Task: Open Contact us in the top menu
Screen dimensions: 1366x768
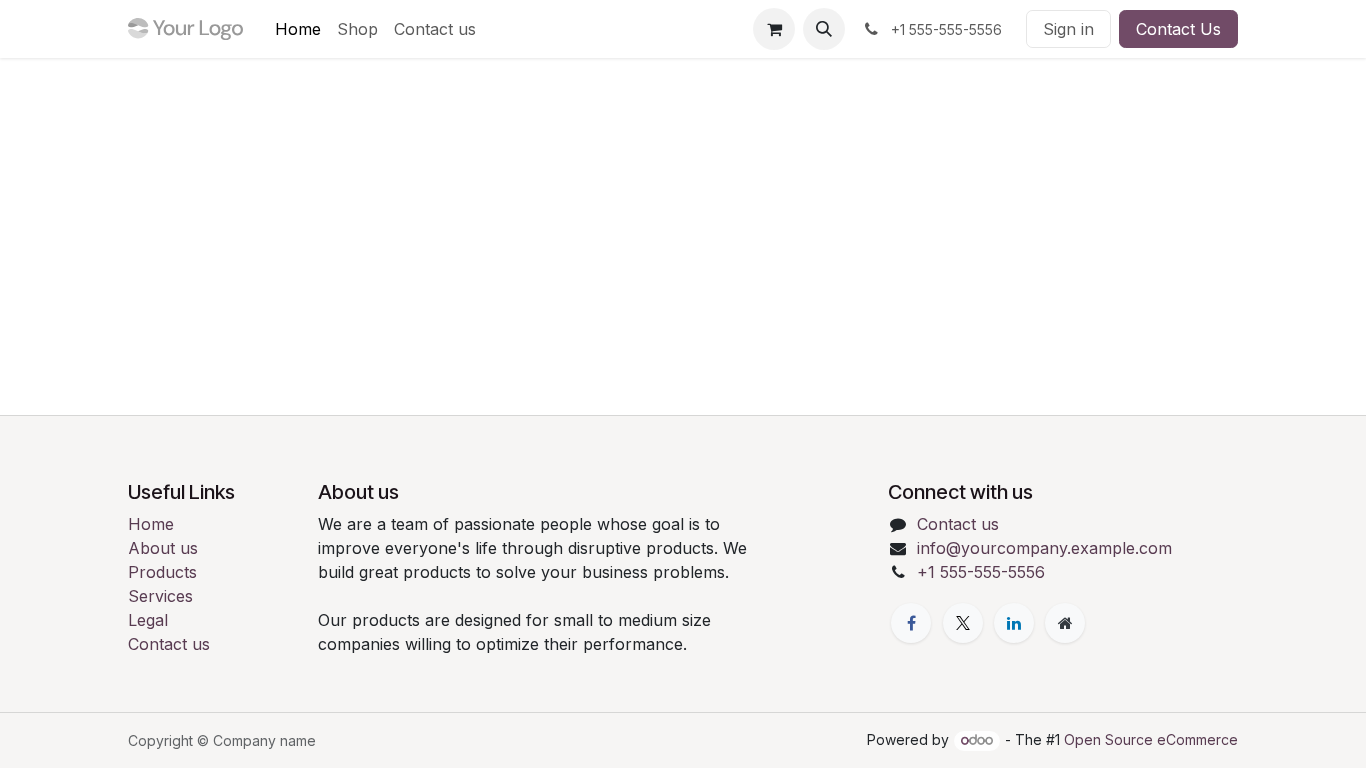Action: coord(435,29)
